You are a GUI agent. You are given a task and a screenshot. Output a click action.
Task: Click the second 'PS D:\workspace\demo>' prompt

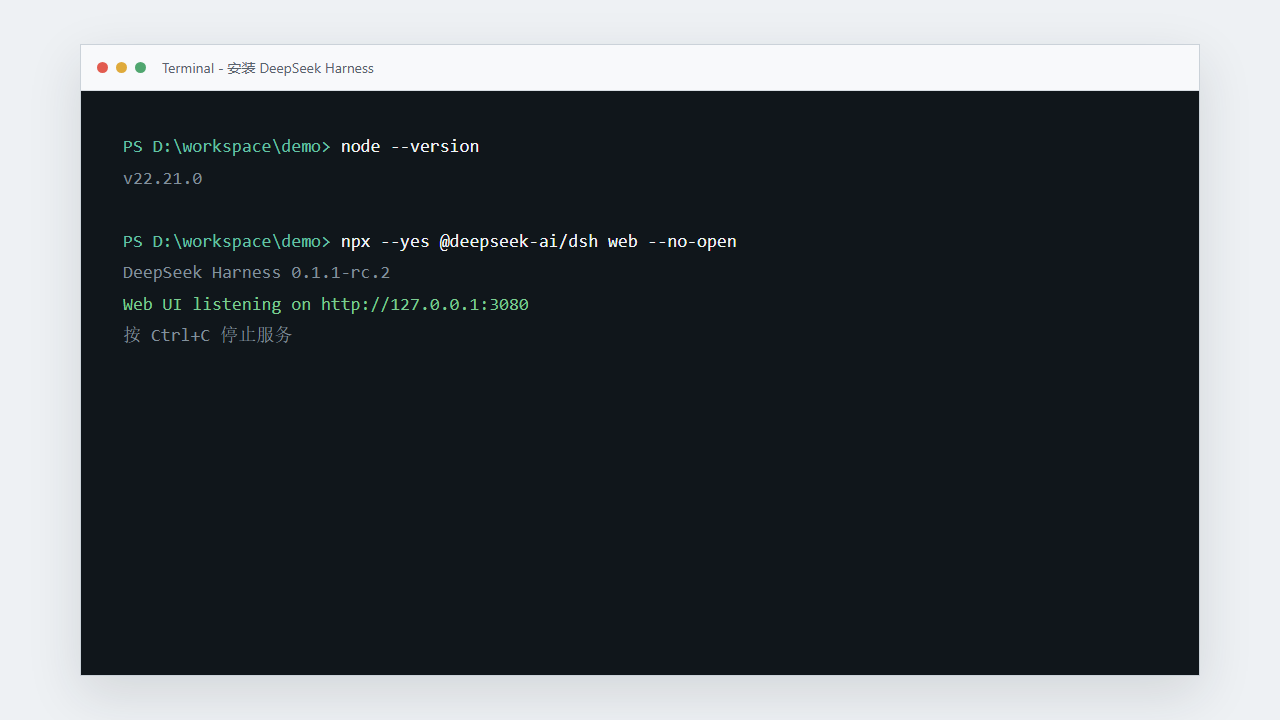227,242
